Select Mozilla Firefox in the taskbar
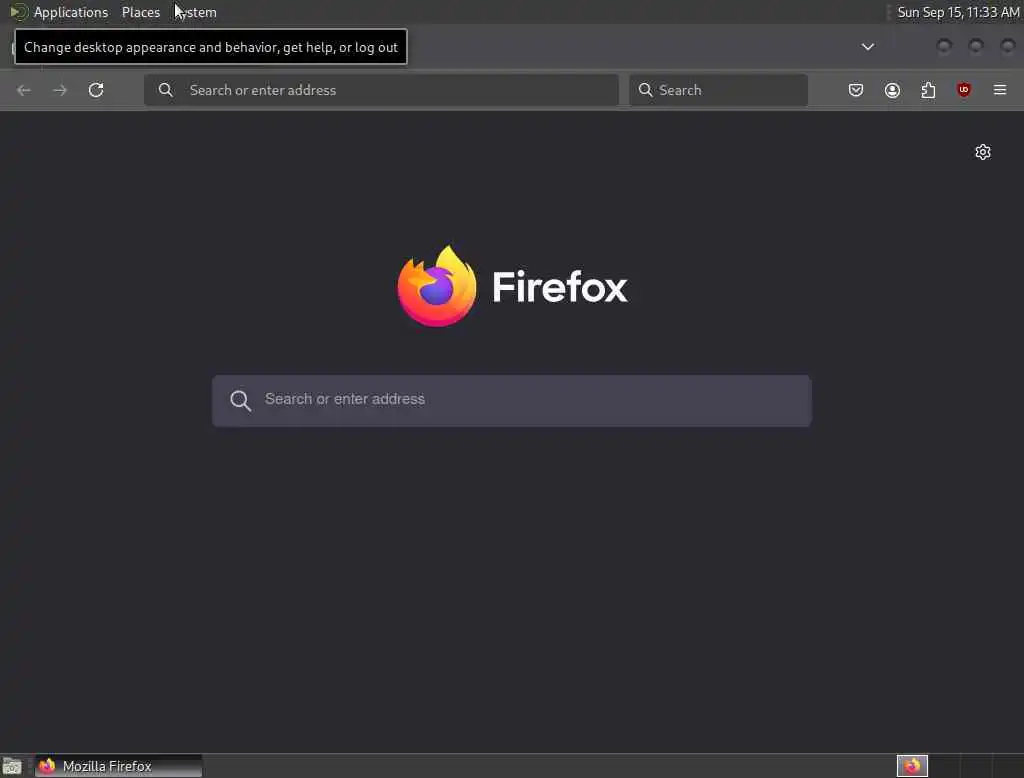Viewport: 1024px width, 778px height. (118, 766)
